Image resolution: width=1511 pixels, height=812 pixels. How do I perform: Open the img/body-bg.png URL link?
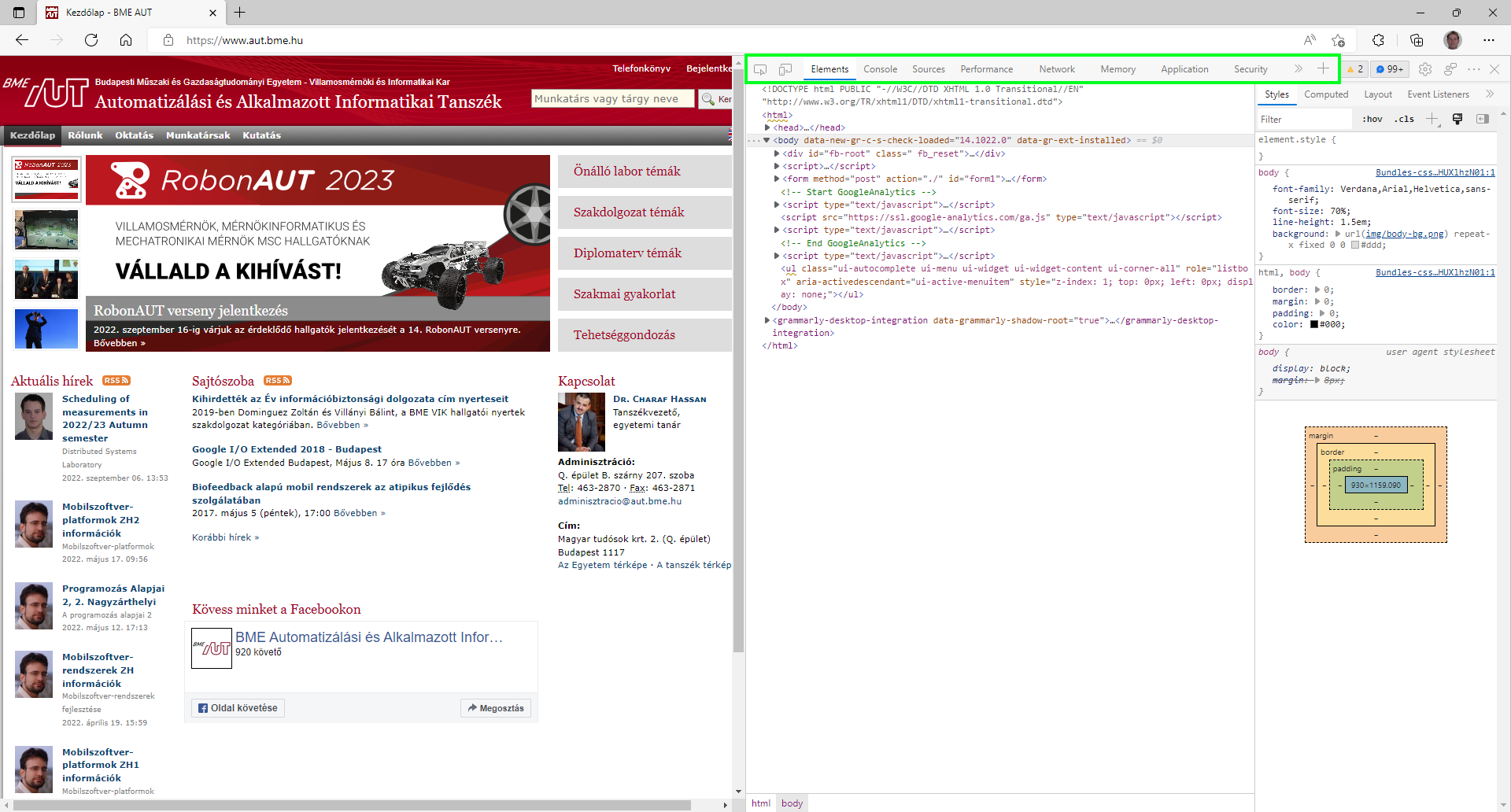tap(1405, 234)
